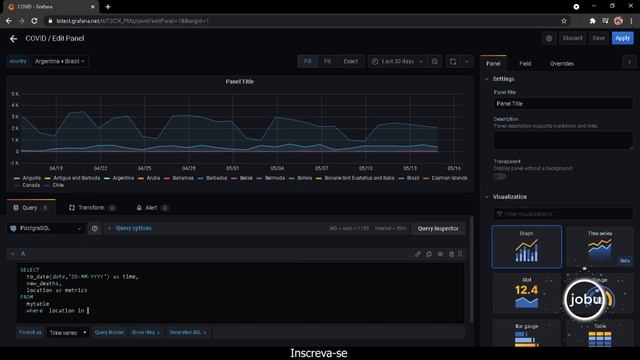Open the Transform tab
640x360 pixels.
click(92, 208)
